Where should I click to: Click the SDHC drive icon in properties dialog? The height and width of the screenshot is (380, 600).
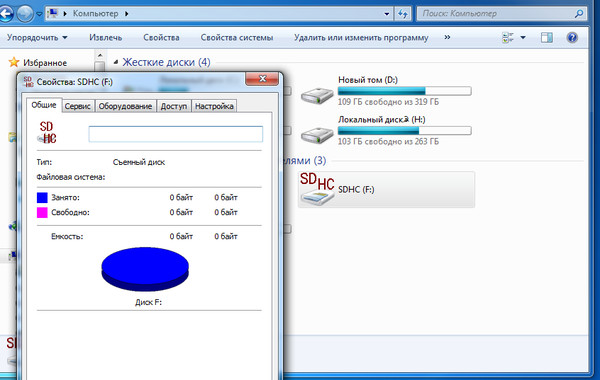47,132
